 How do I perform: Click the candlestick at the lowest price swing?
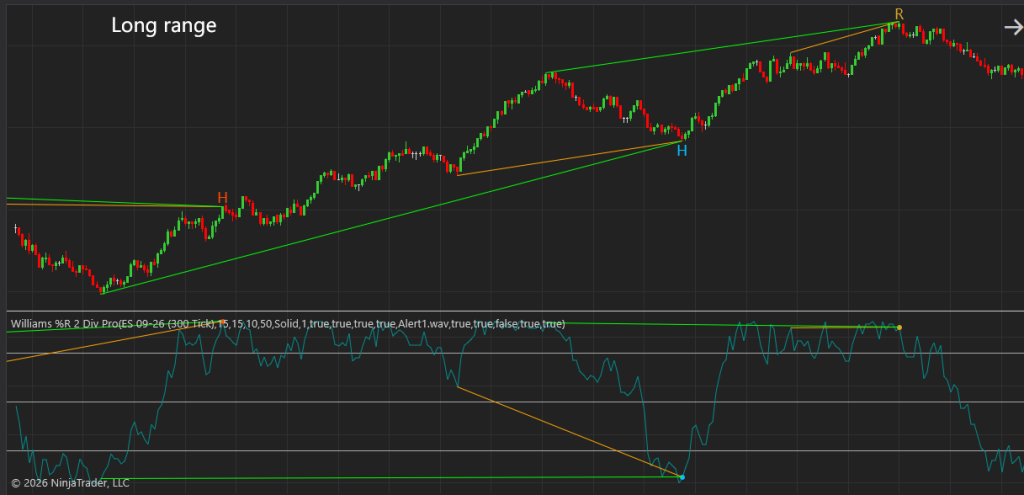[102, 288]
